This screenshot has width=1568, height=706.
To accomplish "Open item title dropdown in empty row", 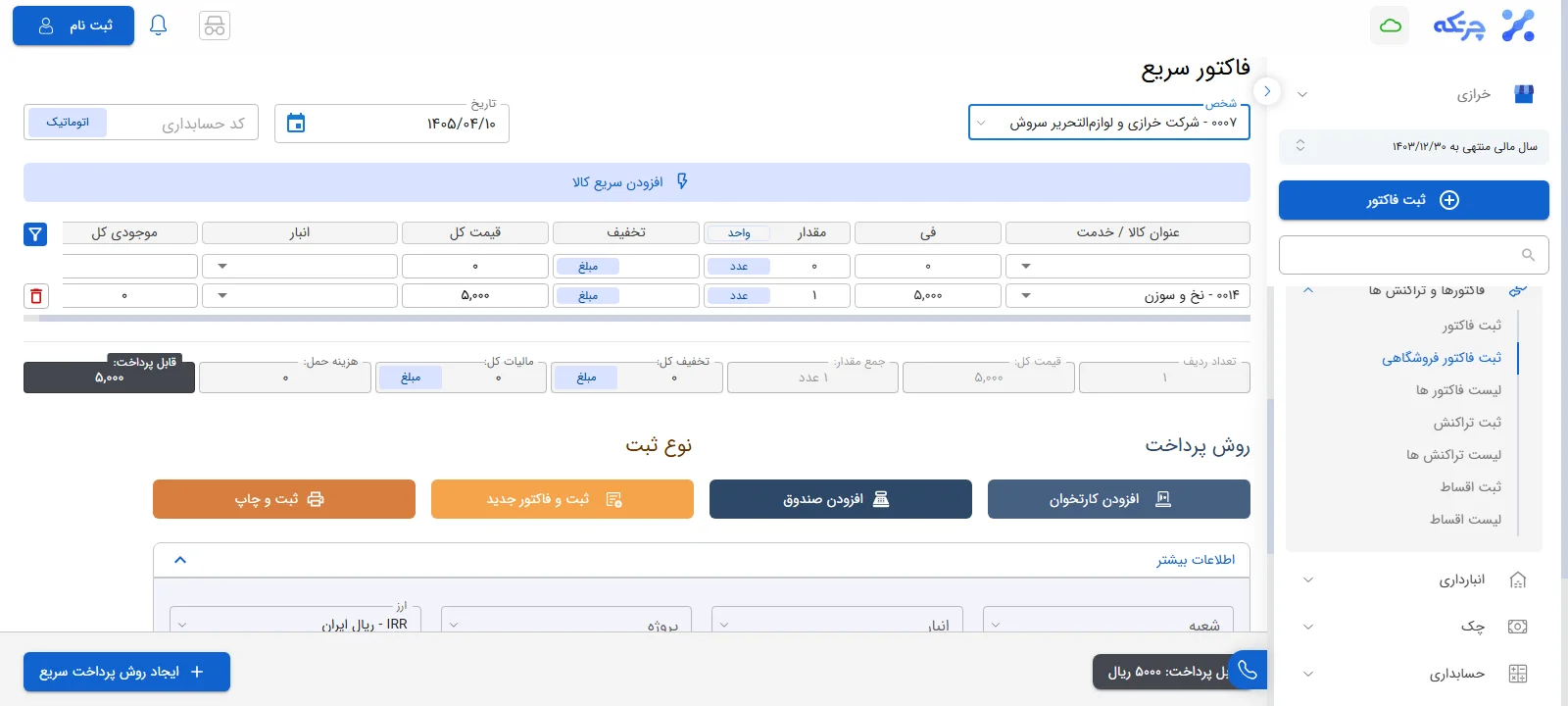I will [x=1026, y=267].
